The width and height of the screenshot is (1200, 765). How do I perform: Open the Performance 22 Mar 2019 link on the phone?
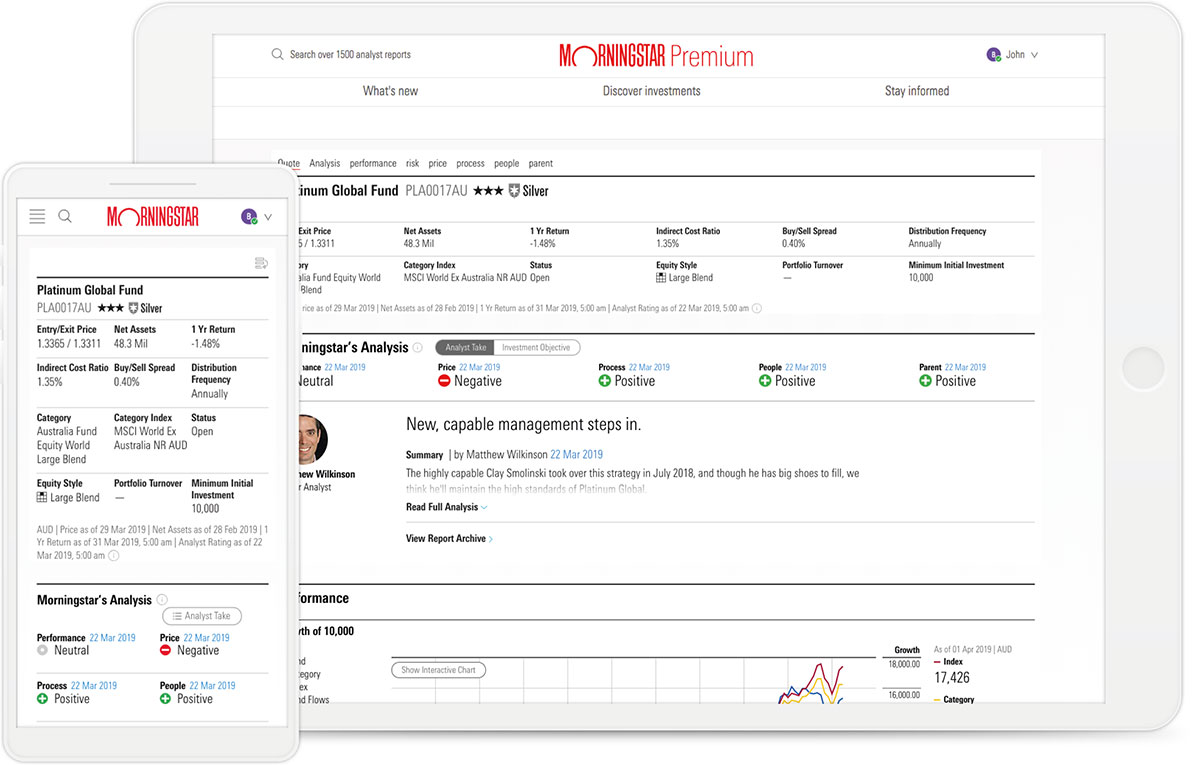(x=112, y=638)
